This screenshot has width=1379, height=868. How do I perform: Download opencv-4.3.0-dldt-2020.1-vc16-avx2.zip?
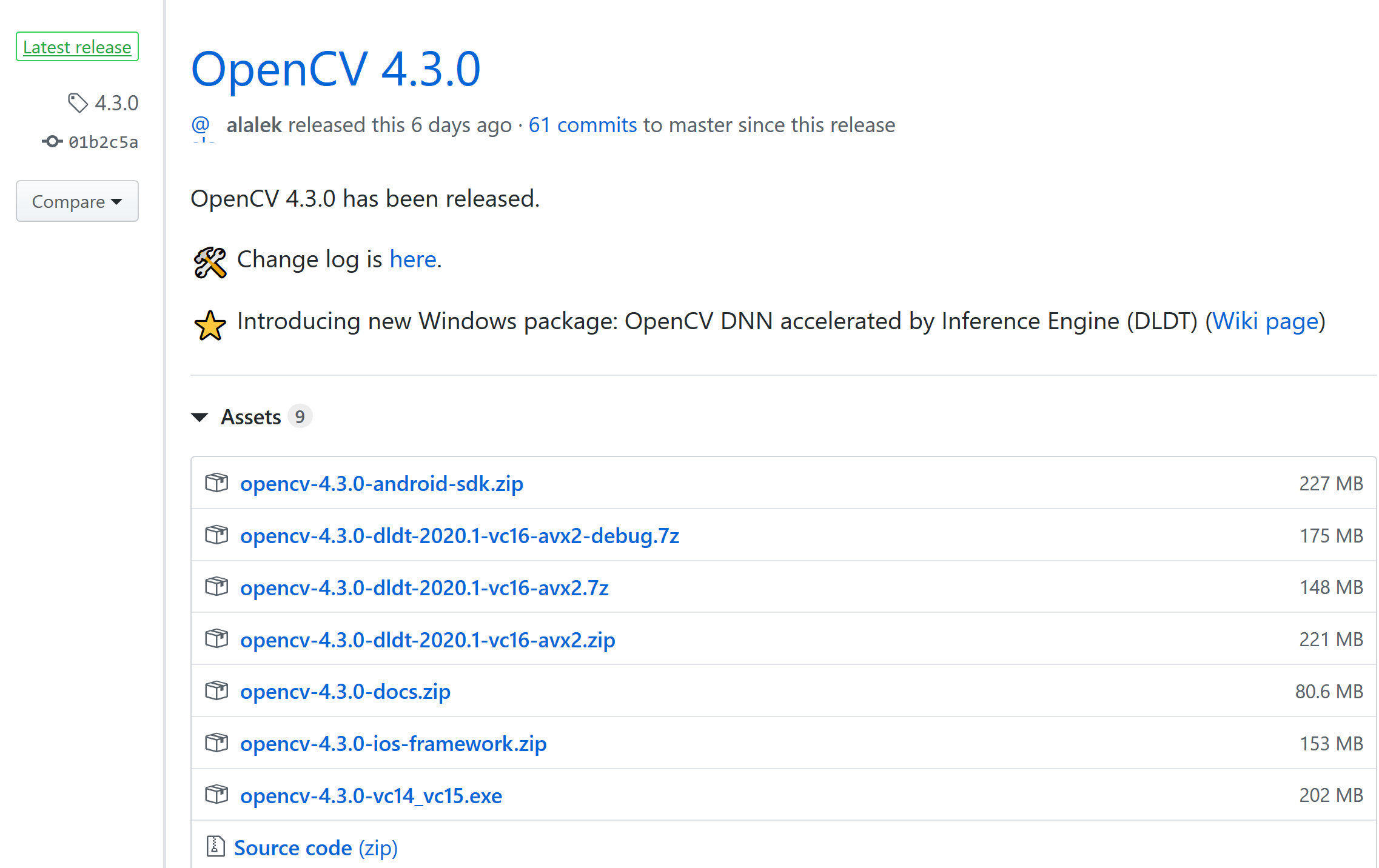[x=428, y=640]
